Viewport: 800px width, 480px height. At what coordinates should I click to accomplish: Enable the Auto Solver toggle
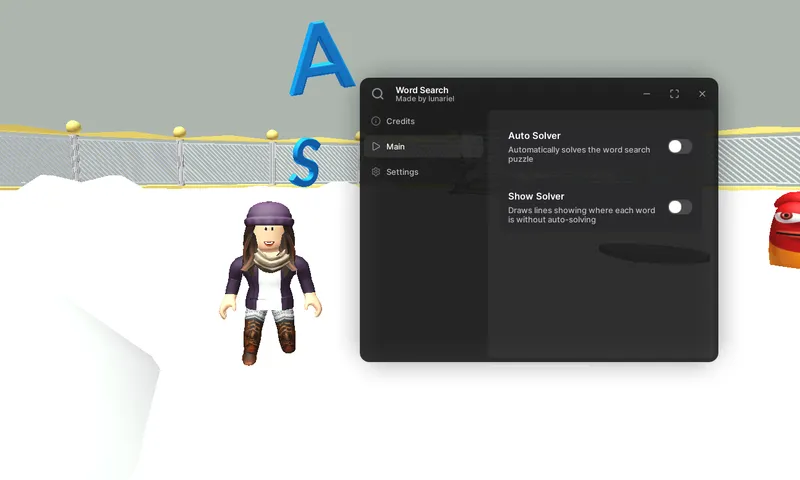680,147
